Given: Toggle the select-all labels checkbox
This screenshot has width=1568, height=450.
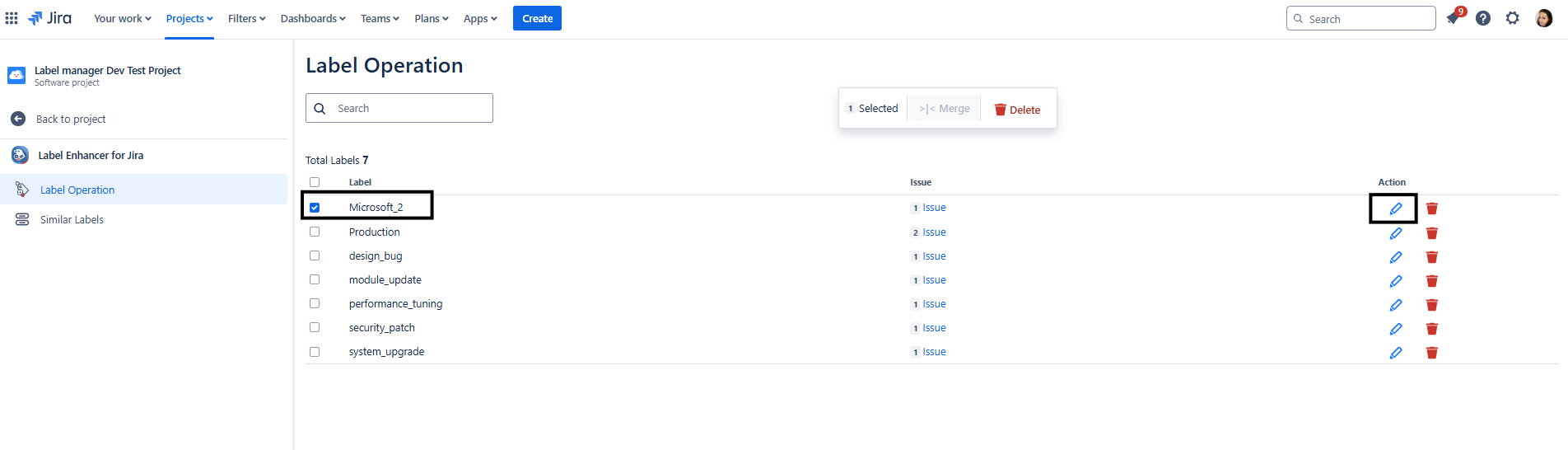Looking at the screenshot, I should (x=315, y=182).
